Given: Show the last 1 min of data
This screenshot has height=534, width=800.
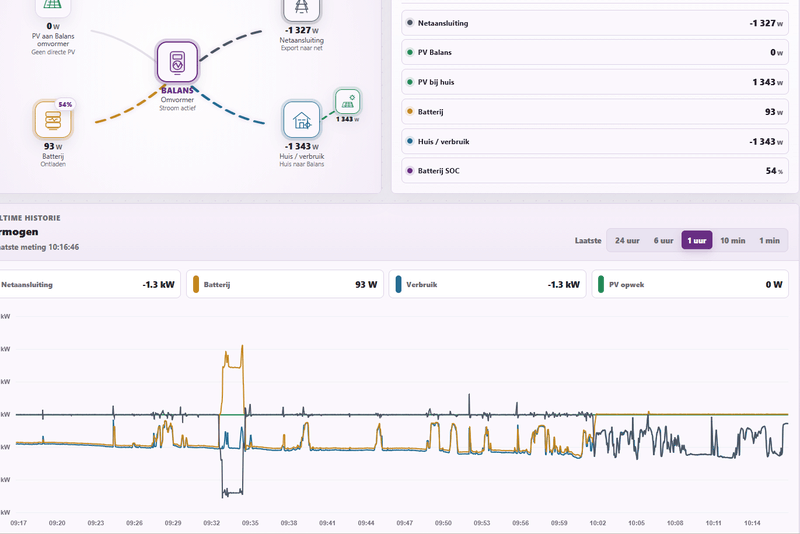Looking at the screenshot, I should [769, 240].
